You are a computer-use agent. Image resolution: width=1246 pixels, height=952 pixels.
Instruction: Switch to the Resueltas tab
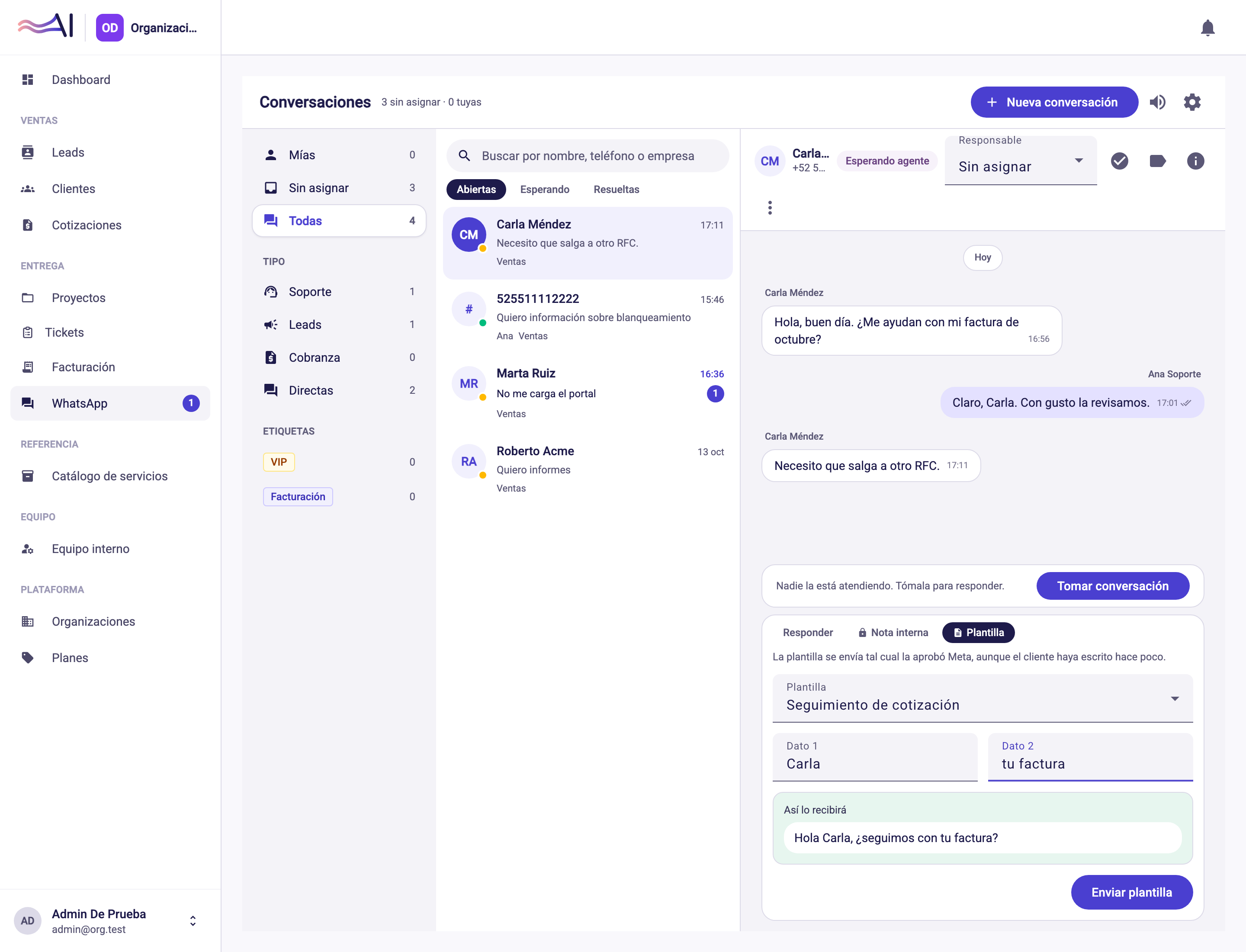point(616,189)
